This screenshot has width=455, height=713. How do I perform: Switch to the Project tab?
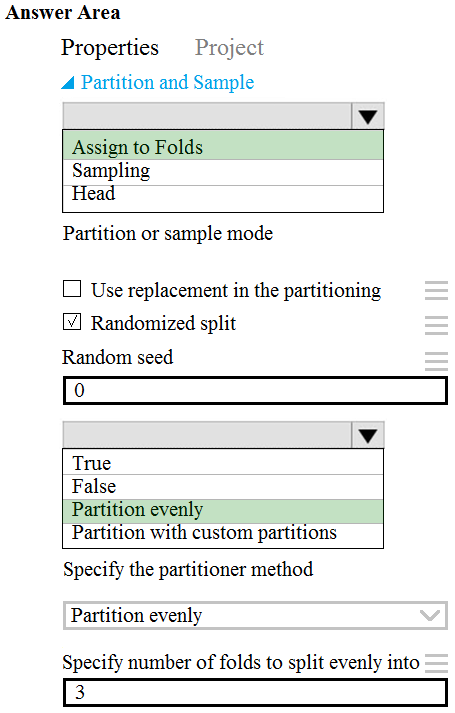tap(229, 48)
